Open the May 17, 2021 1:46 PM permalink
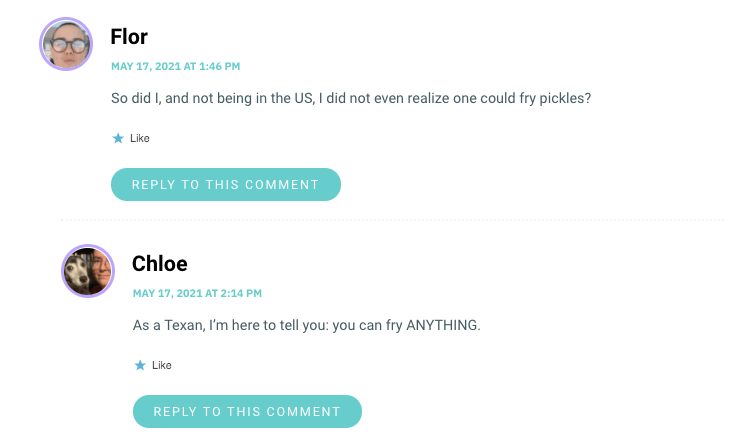Image resolution: width=743 pixels, height=440 pixels. 175,66
